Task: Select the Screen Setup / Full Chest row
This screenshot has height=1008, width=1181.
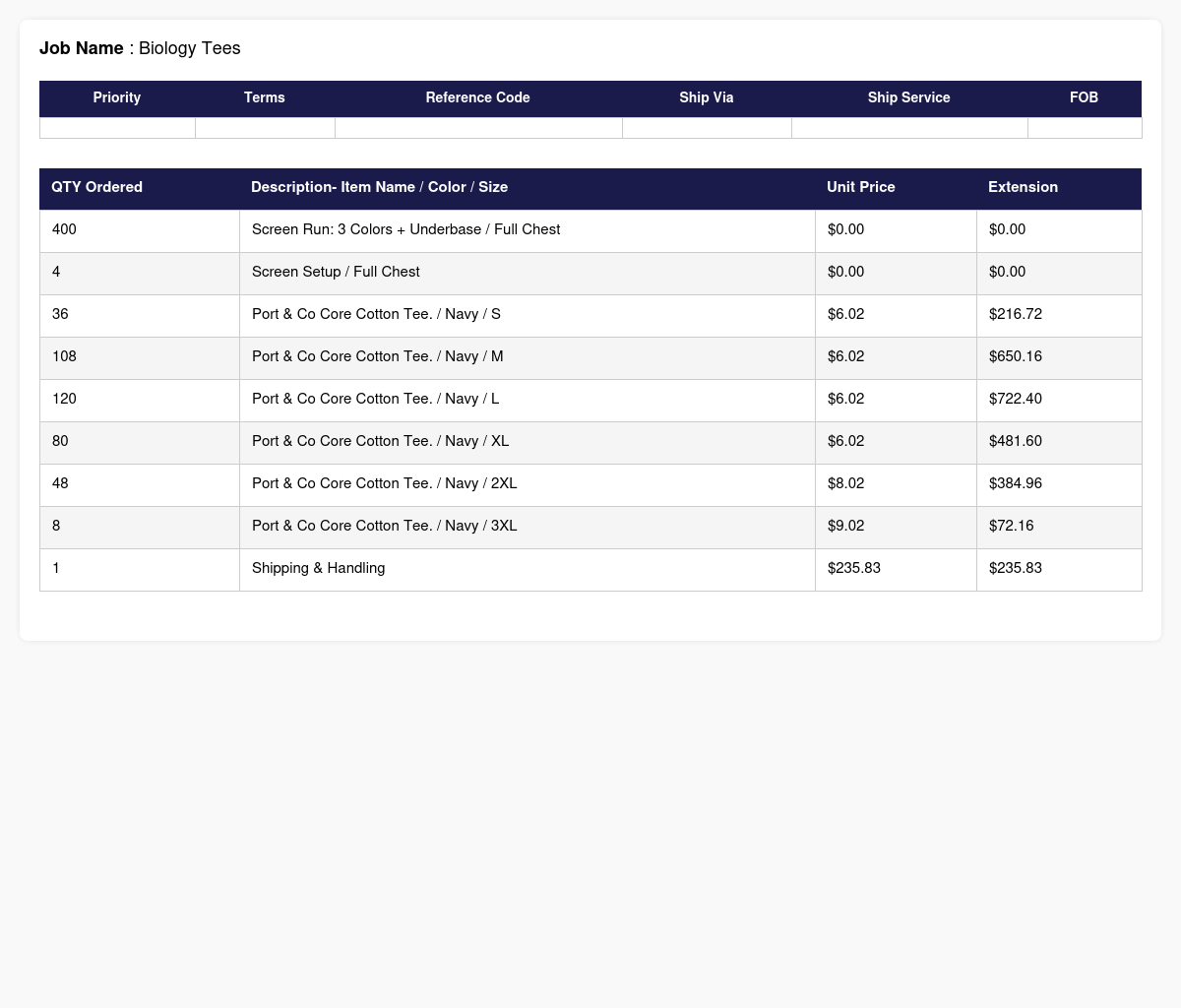Action: point(590,273)
